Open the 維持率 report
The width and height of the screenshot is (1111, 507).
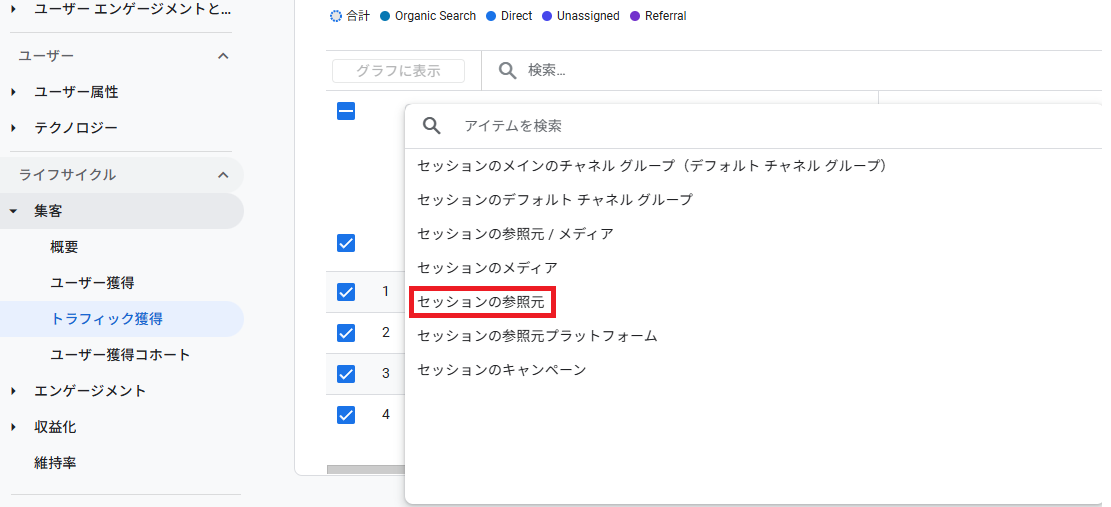pos(55,463)
